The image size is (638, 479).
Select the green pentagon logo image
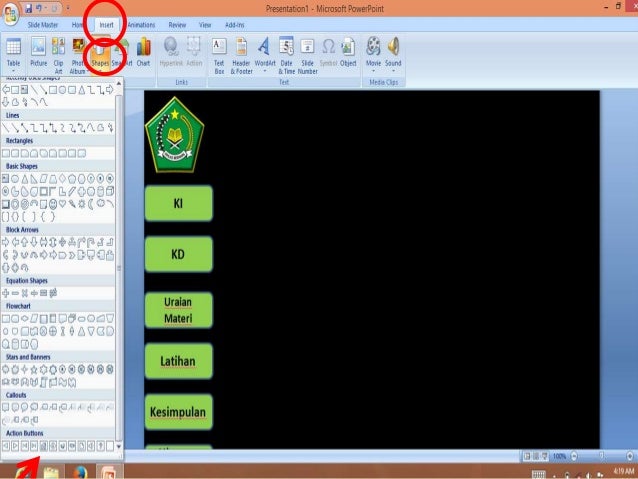tap(175, 135)
